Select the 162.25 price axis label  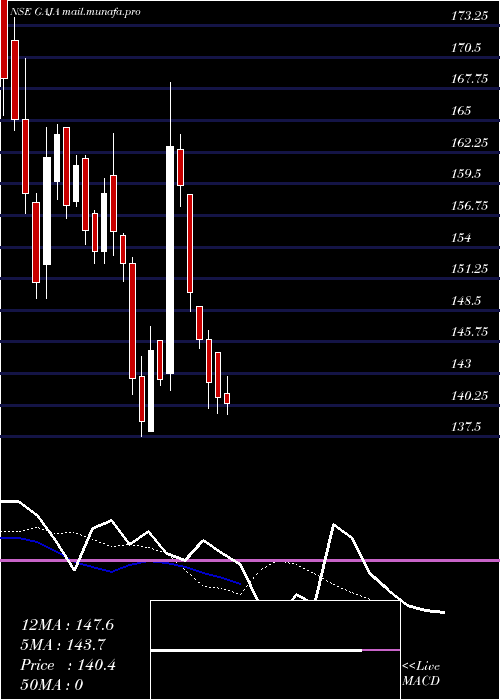click(469, 142)
